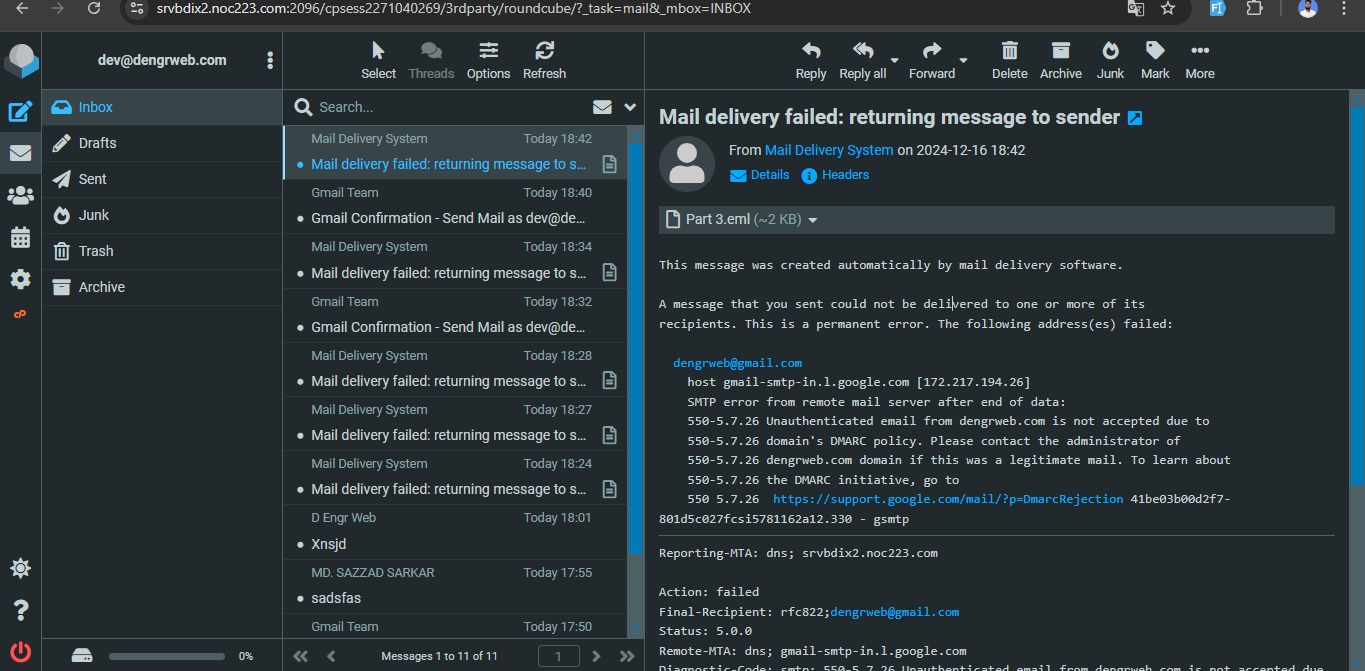This screenshot has width=1365, height=671.
Task: Toggle dark mode sun icon
Action: [20, 568]
